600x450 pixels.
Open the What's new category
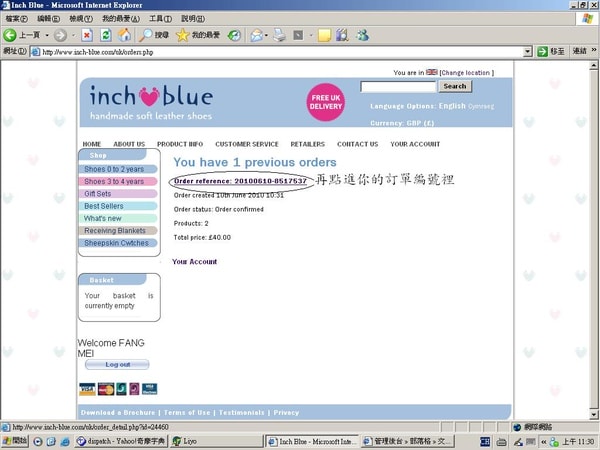[118, 218]
